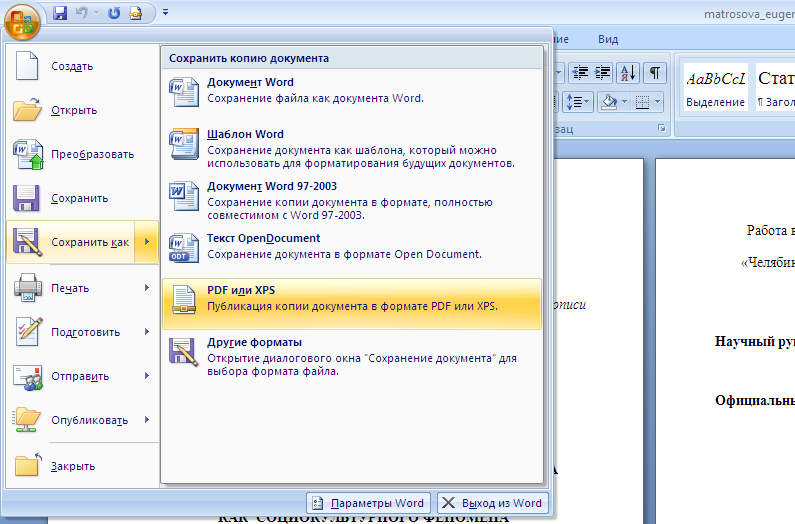Choose Преобразовать in the Office menu

point(83,154)
